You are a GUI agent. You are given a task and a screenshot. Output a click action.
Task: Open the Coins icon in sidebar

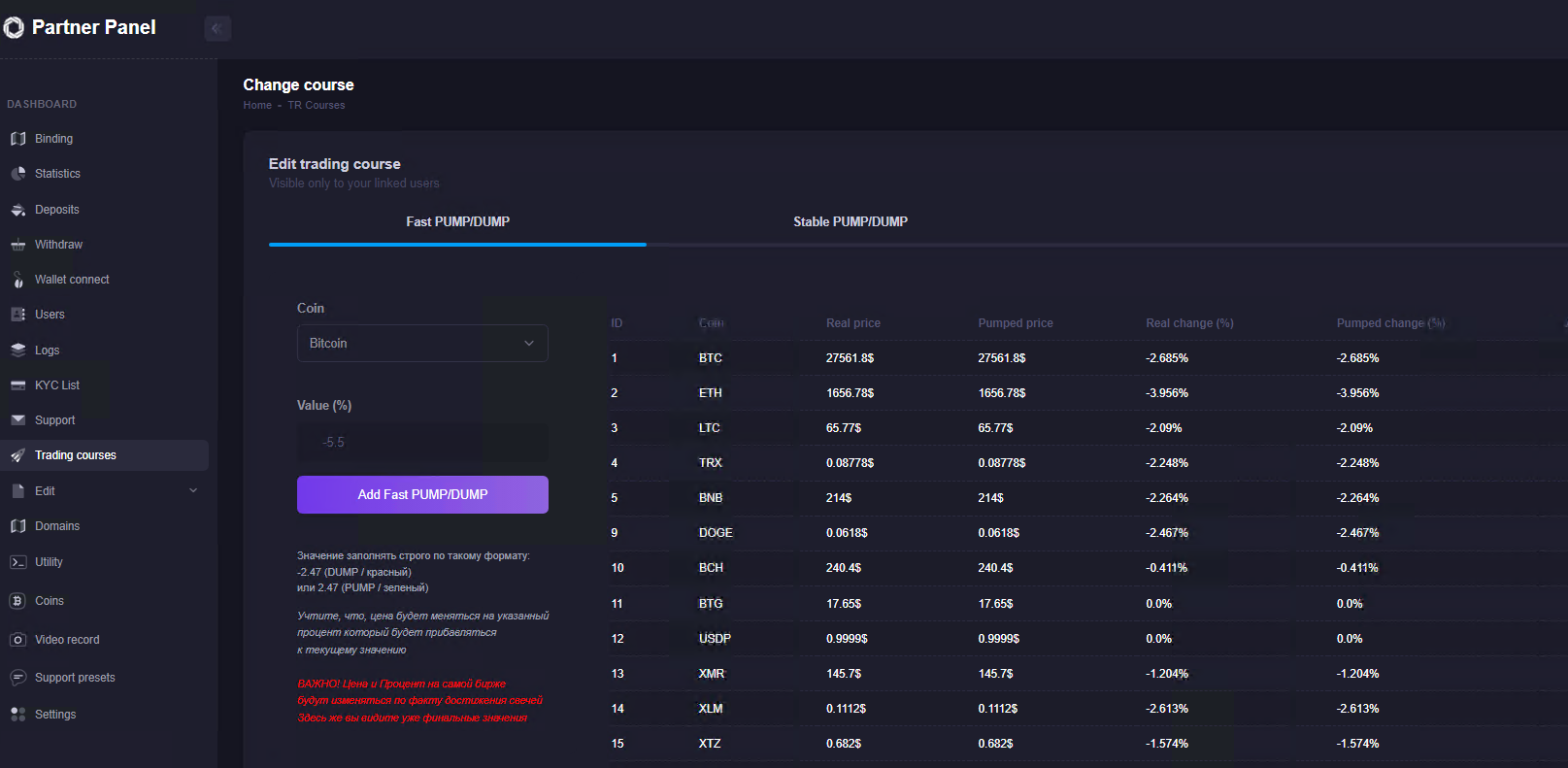[x=17, y=601]
